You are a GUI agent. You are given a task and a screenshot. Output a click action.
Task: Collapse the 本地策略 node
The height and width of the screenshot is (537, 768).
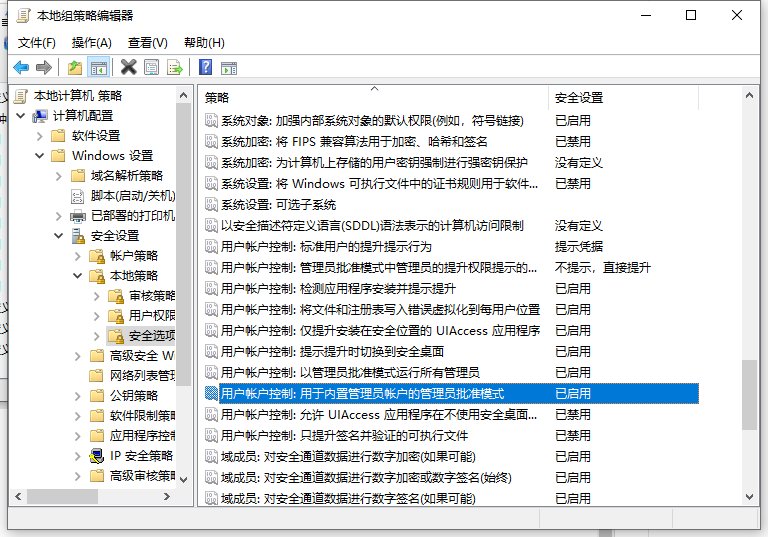[77, 276]
